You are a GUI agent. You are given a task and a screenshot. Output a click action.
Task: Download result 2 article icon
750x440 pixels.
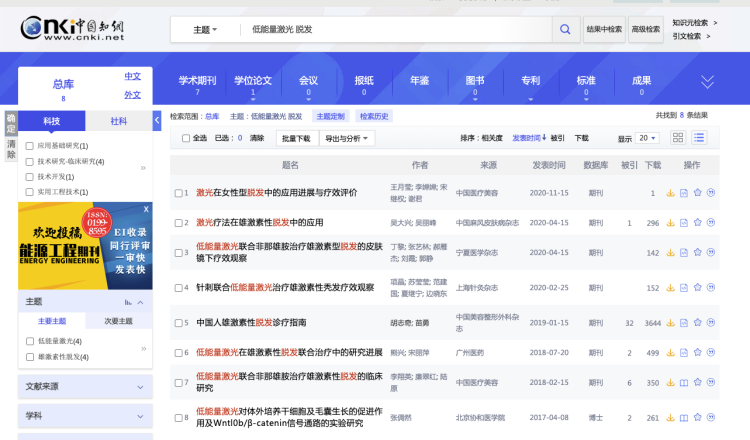tap(670, 222)
